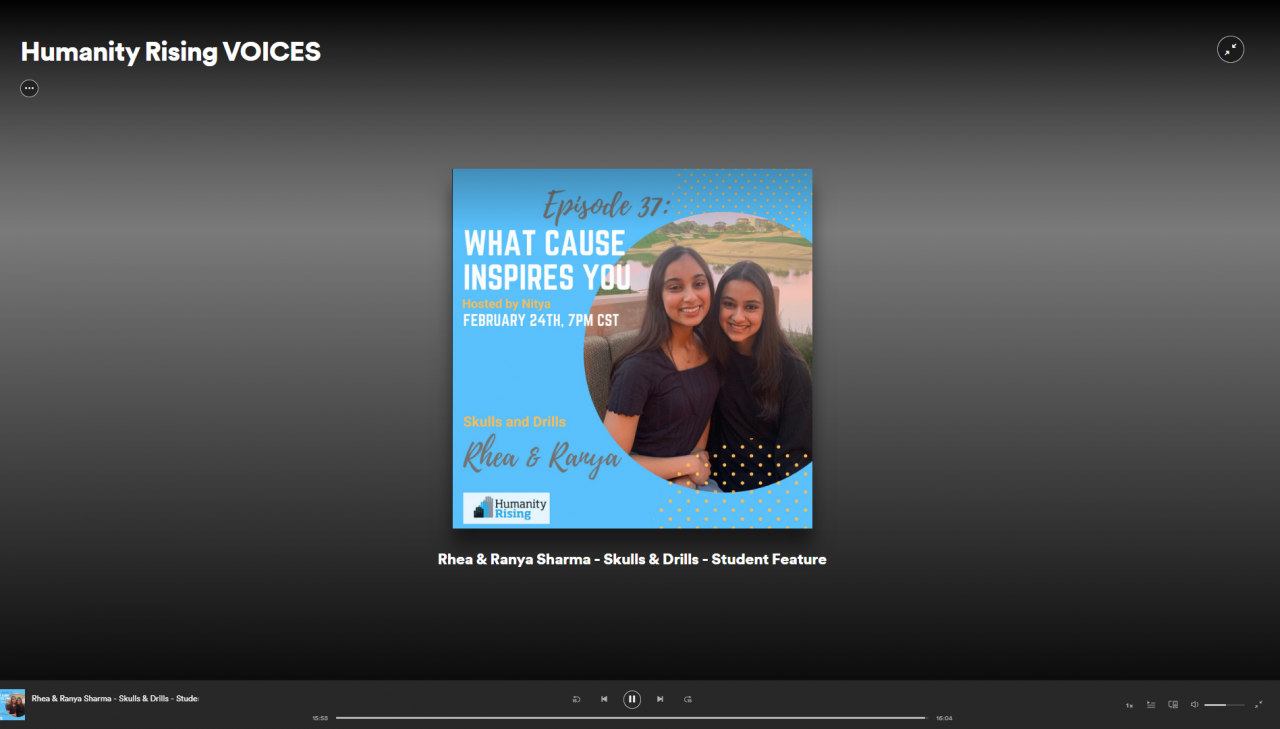1280x729 pixels.
Task: Mute the volume speaker icon
Action: [x=1194, y=704]
